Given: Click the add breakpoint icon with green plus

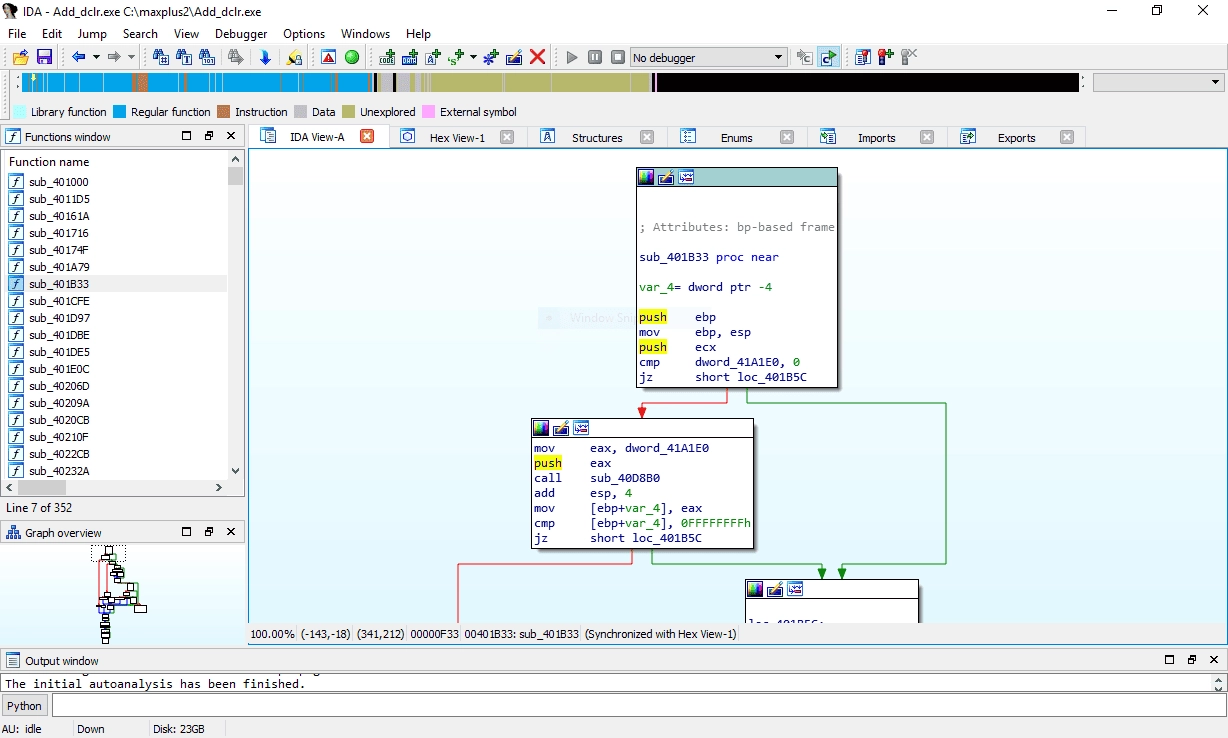Looking at the screenshot, I should [886, 57].
